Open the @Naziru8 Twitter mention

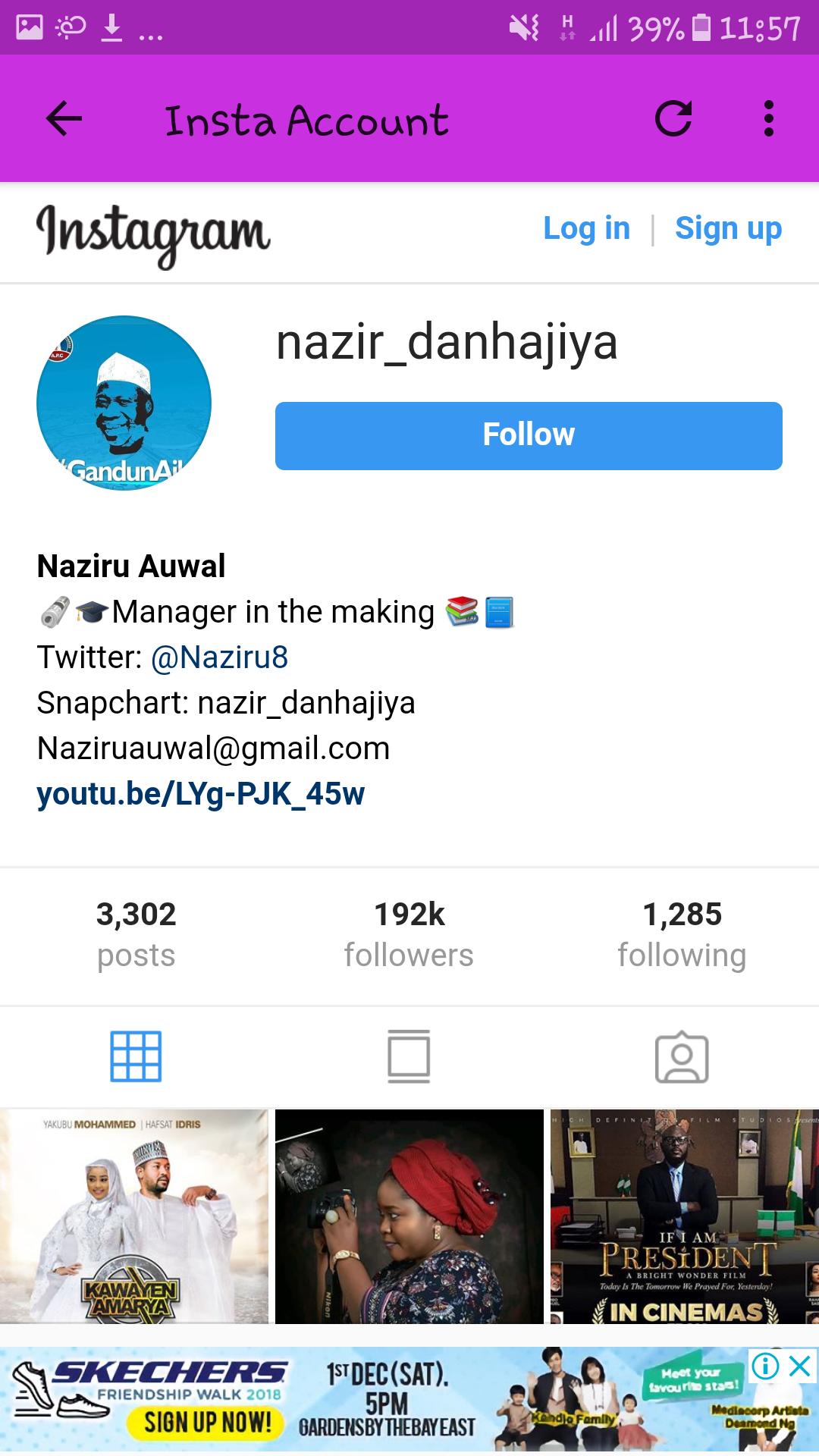click(x=220, y=657)
